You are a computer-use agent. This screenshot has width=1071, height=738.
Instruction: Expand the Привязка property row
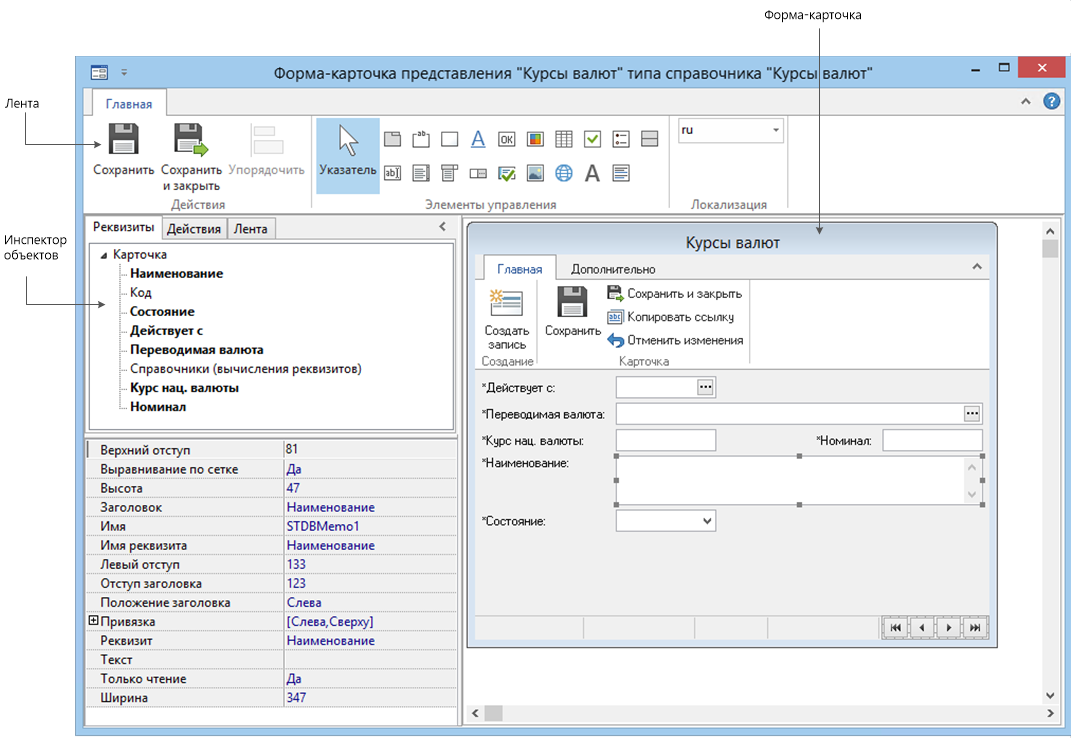(x=94, y=620)
